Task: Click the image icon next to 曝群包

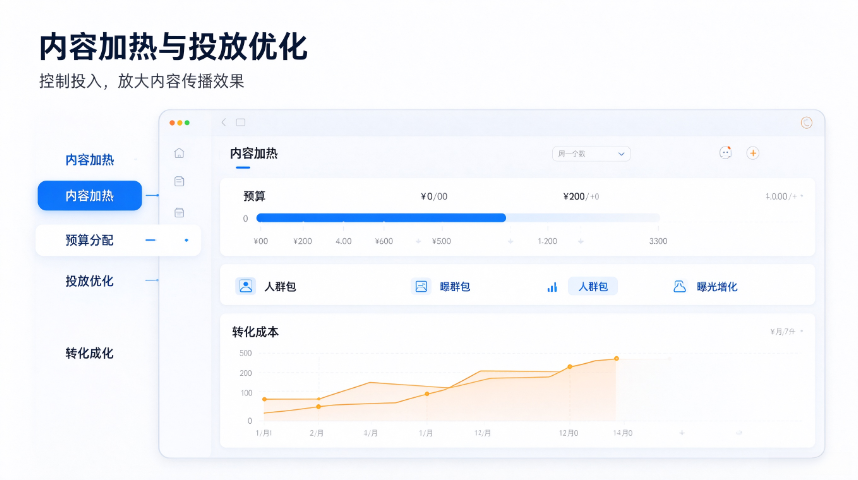Action: tap(421, 286)
